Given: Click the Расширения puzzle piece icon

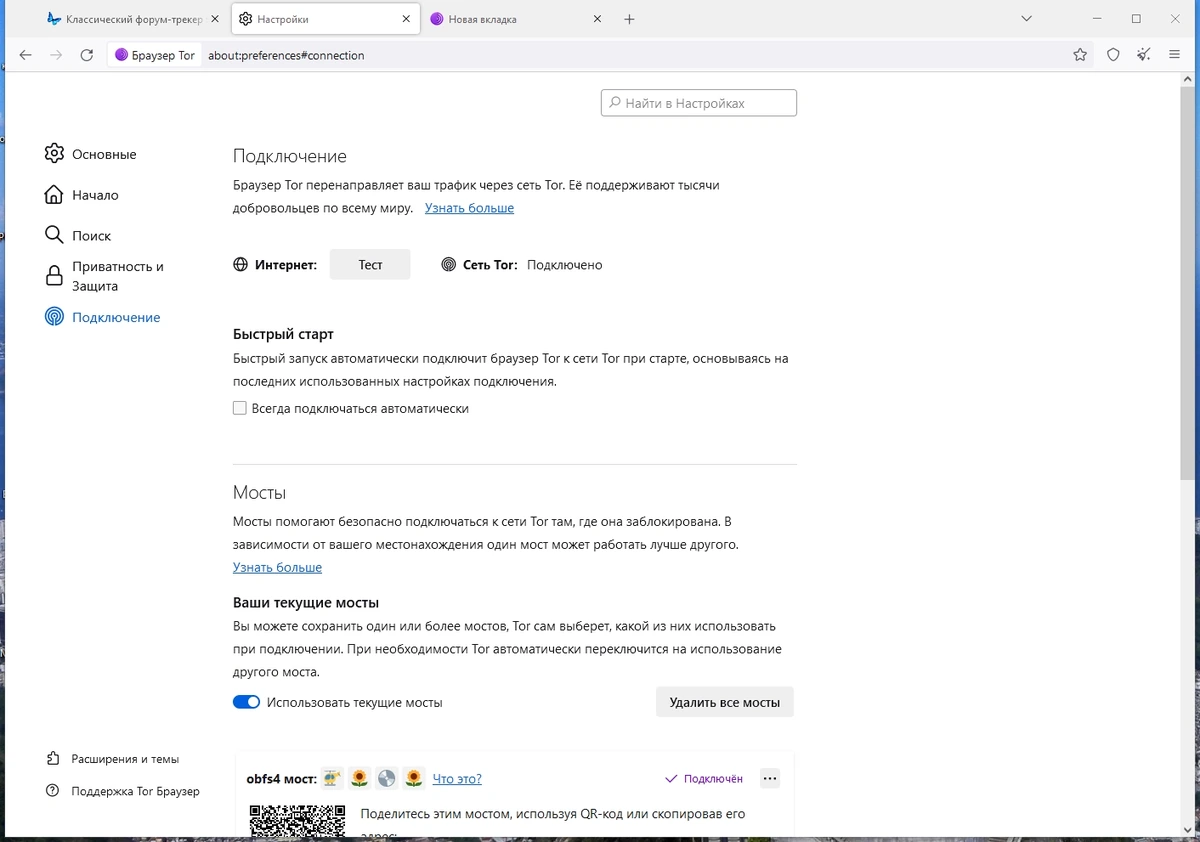Looking at the screenshot, I should (x=53, y=759).
